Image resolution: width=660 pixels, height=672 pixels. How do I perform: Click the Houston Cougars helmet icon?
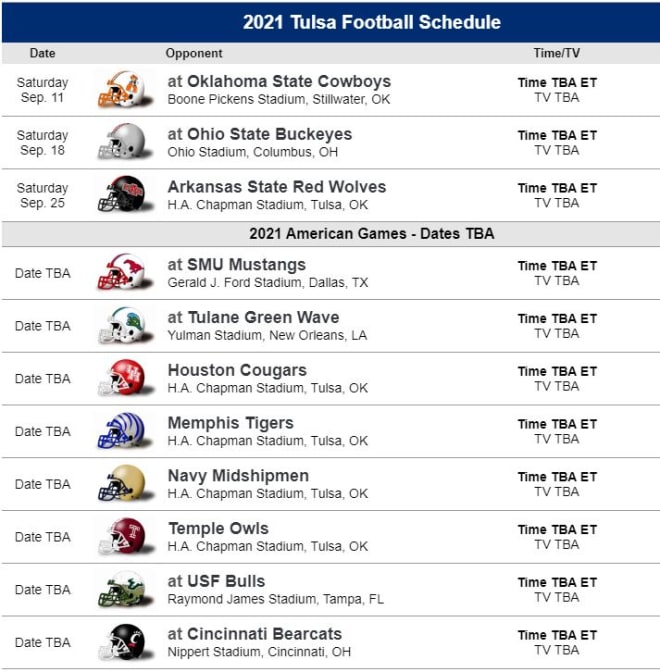[x=125, y=378]
